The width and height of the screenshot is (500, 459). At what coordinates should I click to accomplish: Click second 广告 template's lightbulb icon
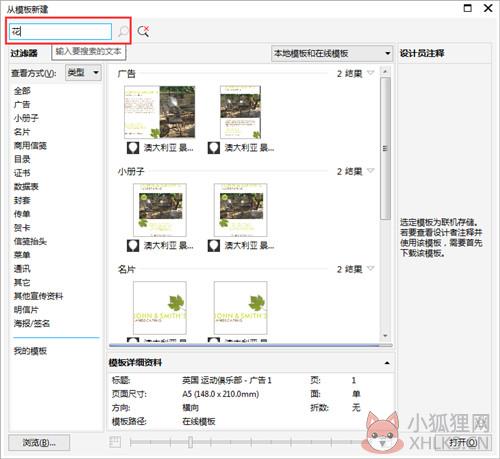point(214,148)
